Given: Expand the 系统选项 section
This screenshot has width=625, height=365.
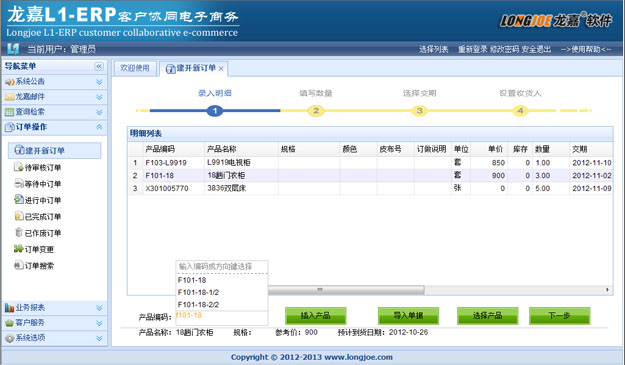Looking at the screenshot, I should (x=99, y=338).
